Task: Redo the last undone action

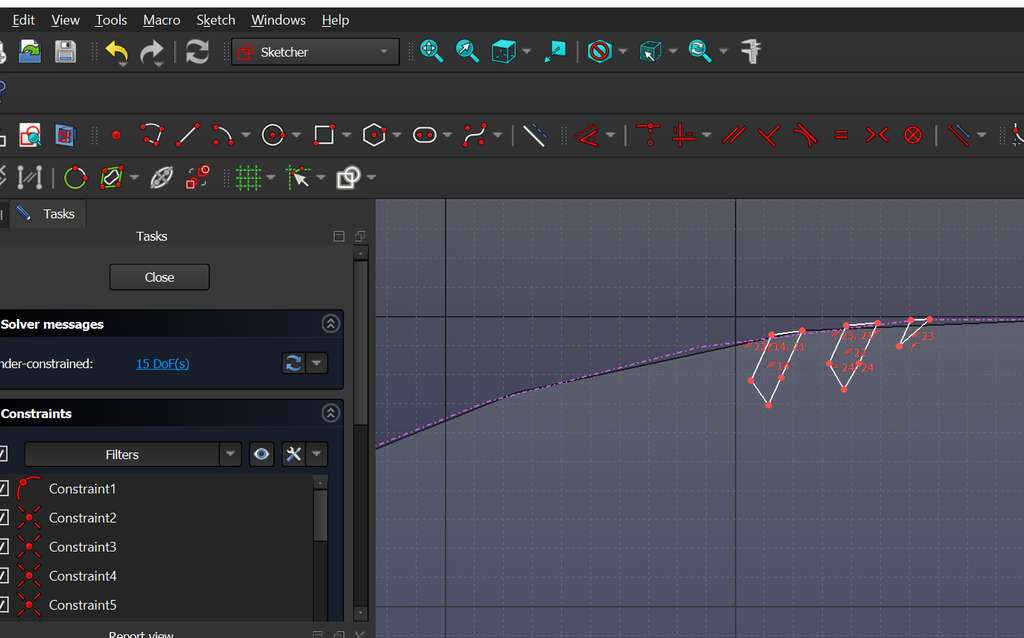Action: 152,52
